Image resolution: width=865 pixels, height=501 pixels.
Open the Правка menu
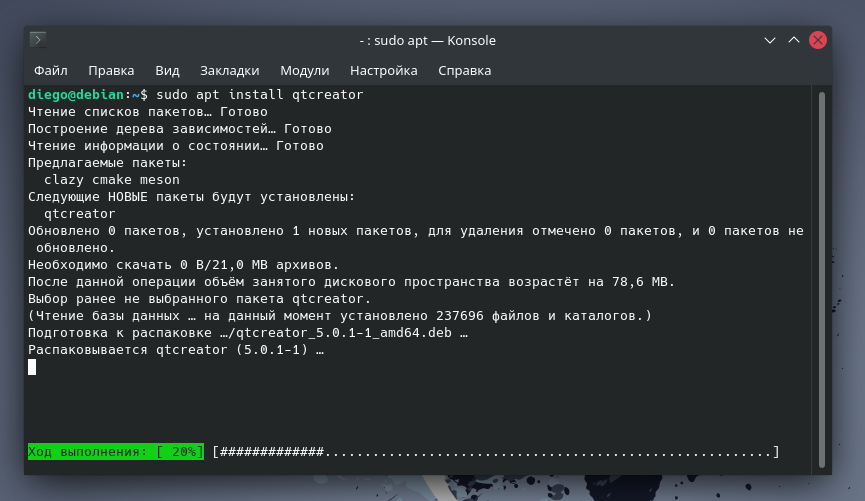111,70
